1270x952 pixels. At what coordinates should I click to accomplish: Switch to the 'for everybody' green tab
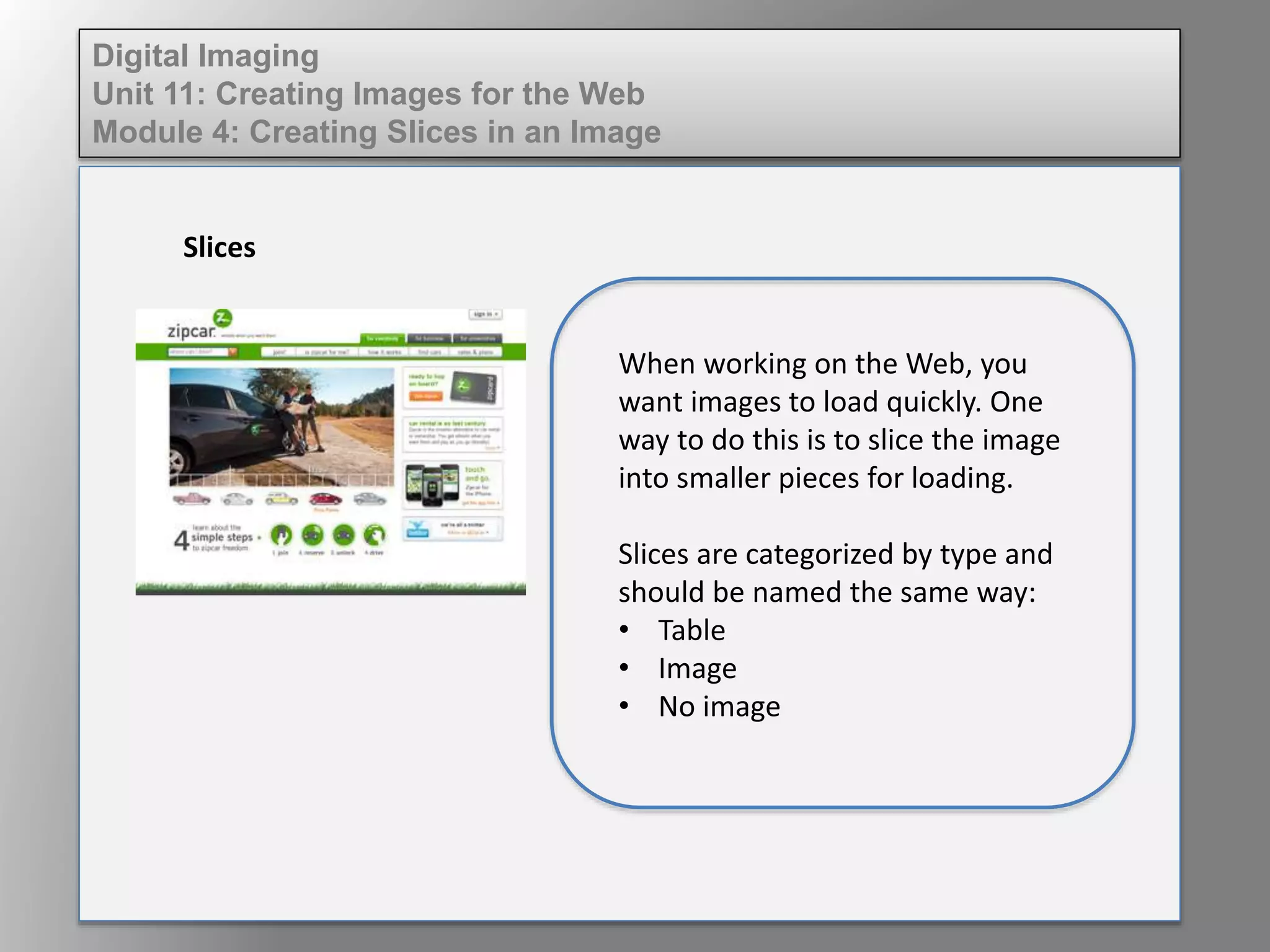[383, 338]
